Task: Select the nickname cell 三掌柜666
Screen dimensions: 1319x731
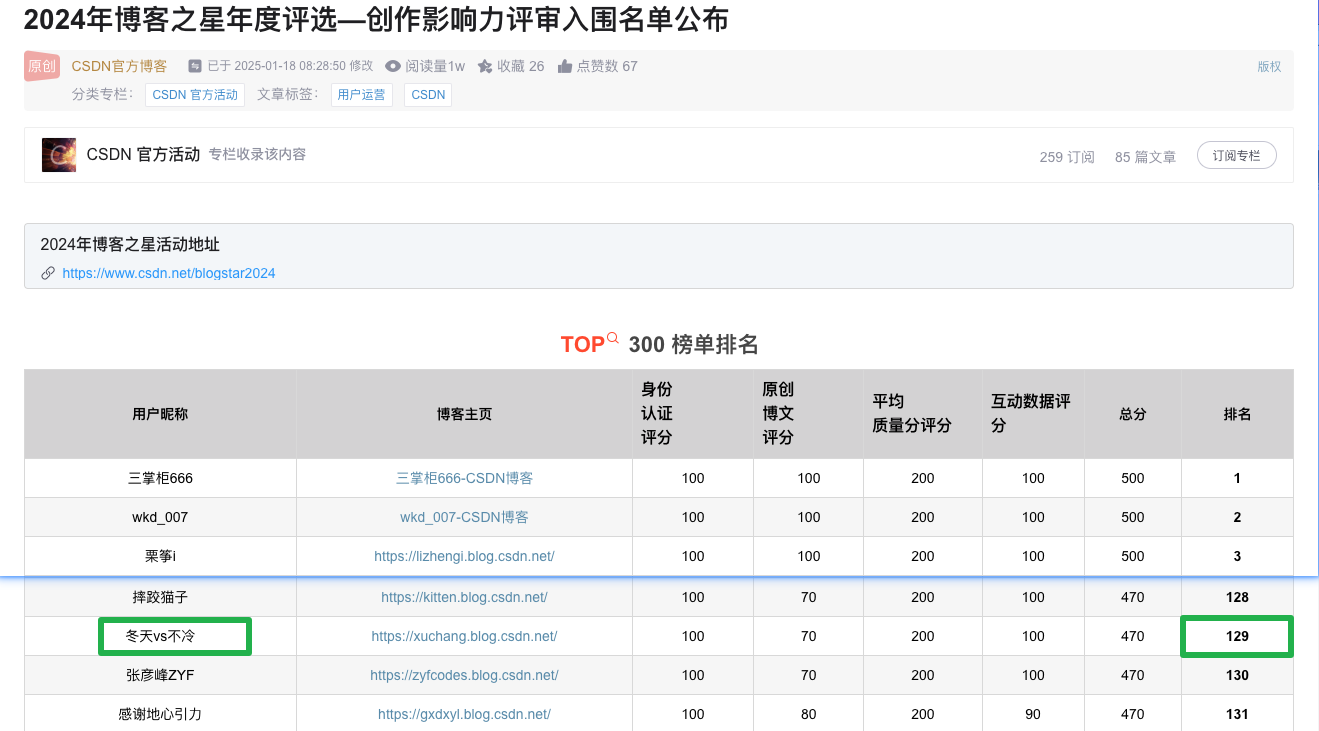Action: click(x=160, y=478)
